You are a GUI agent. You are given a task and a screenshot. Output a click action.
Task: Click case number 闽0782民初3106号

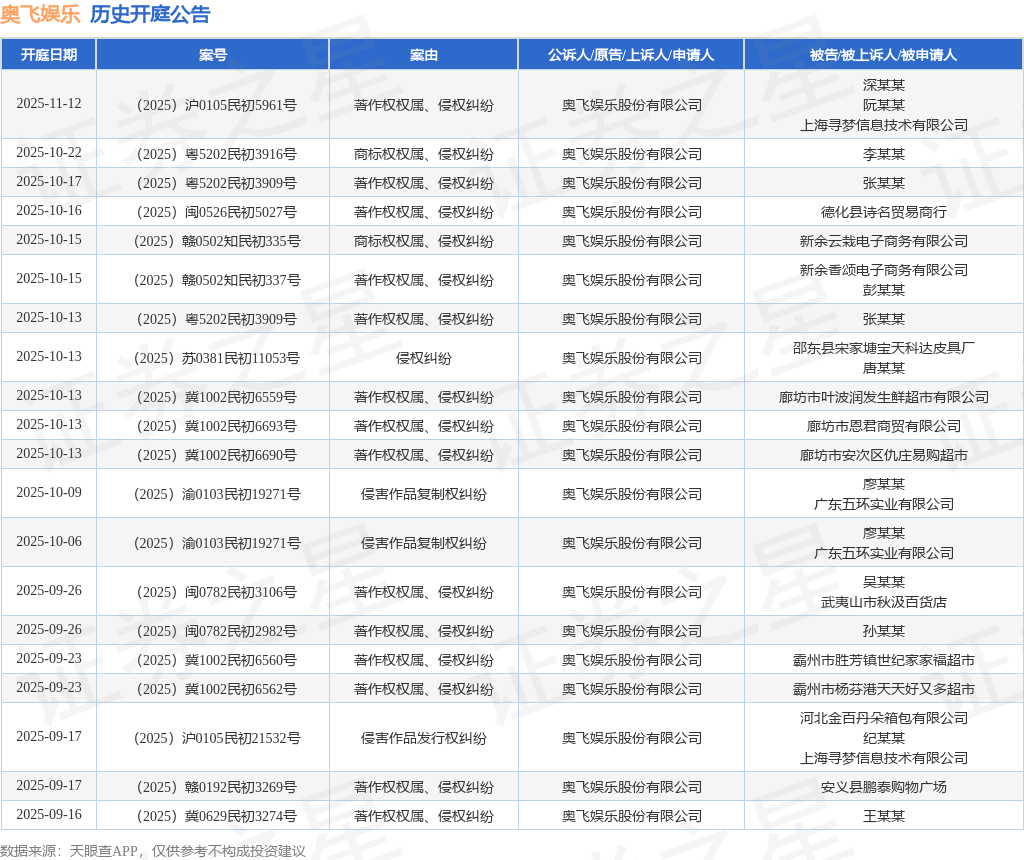click(x=217, y=592)
